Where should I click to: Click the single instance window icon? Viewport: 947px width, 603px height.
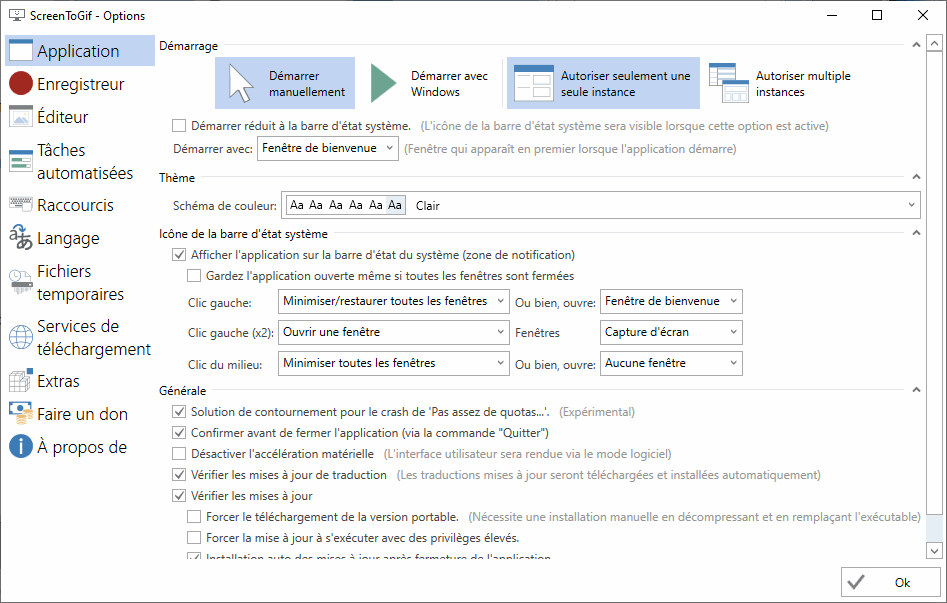click(x=533, y=83)
